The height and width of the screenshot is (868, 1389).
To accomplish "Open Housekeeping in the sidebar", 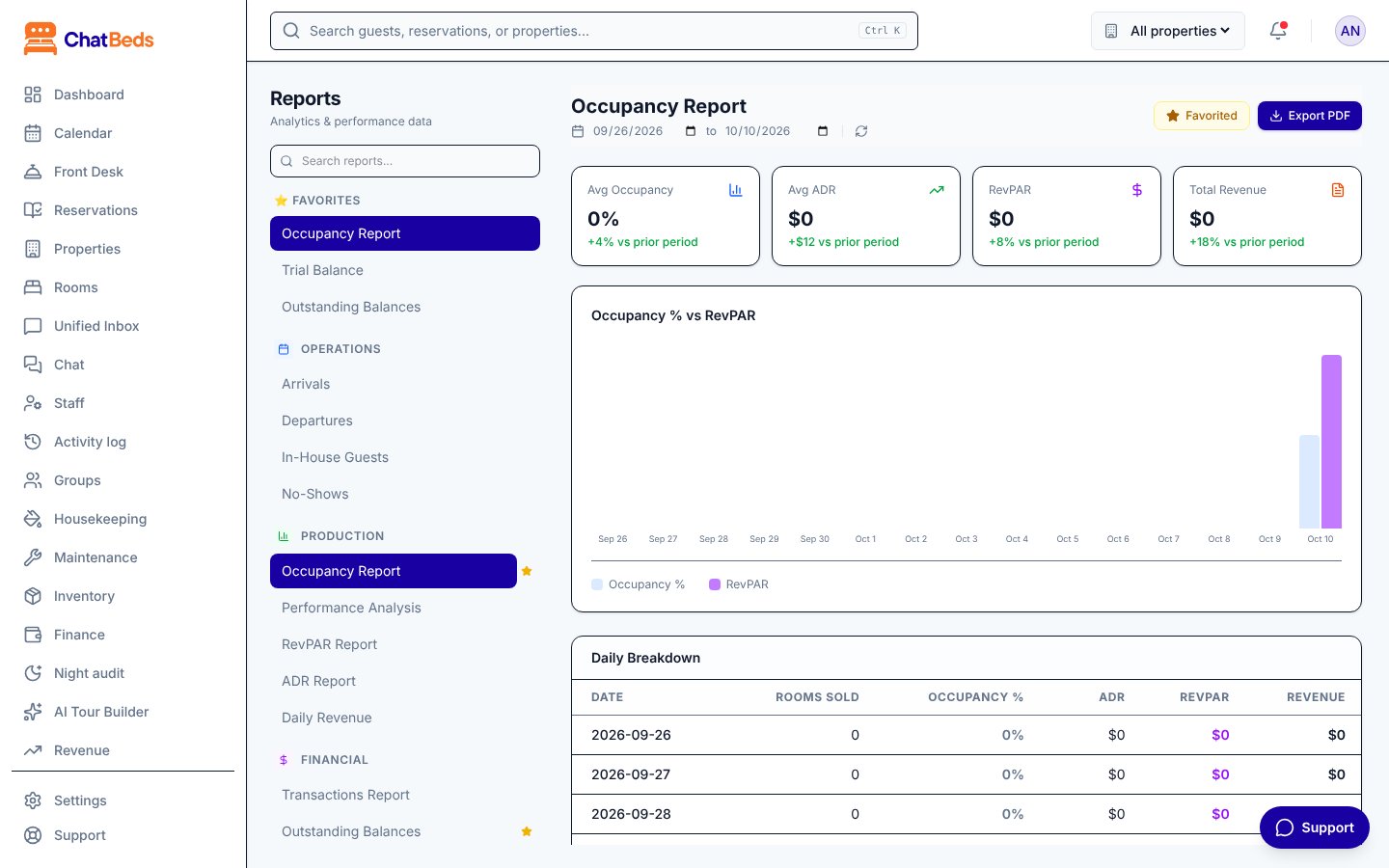I will [123, 519].
